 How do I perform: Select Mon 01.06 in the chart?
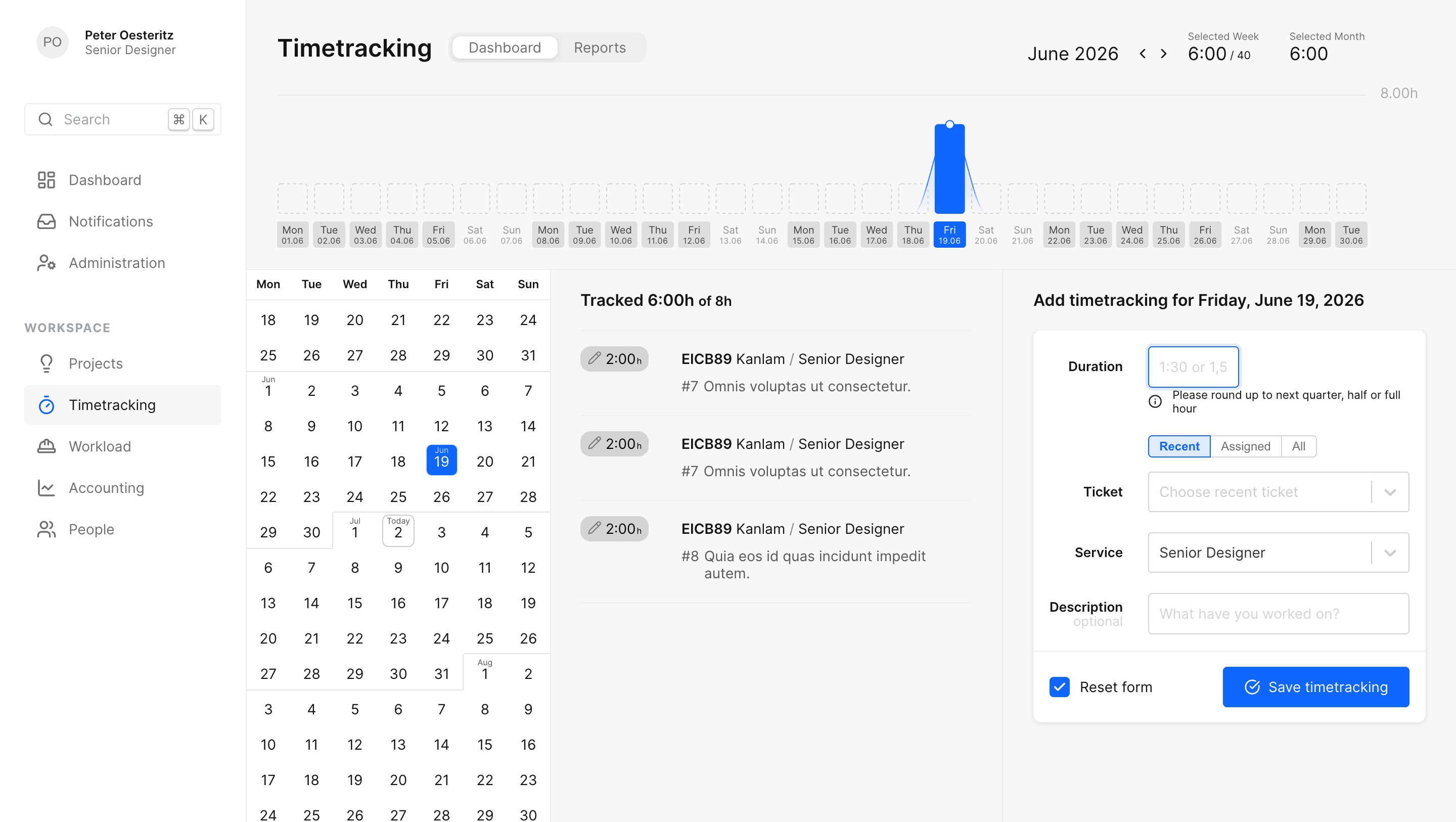(292, 235)
